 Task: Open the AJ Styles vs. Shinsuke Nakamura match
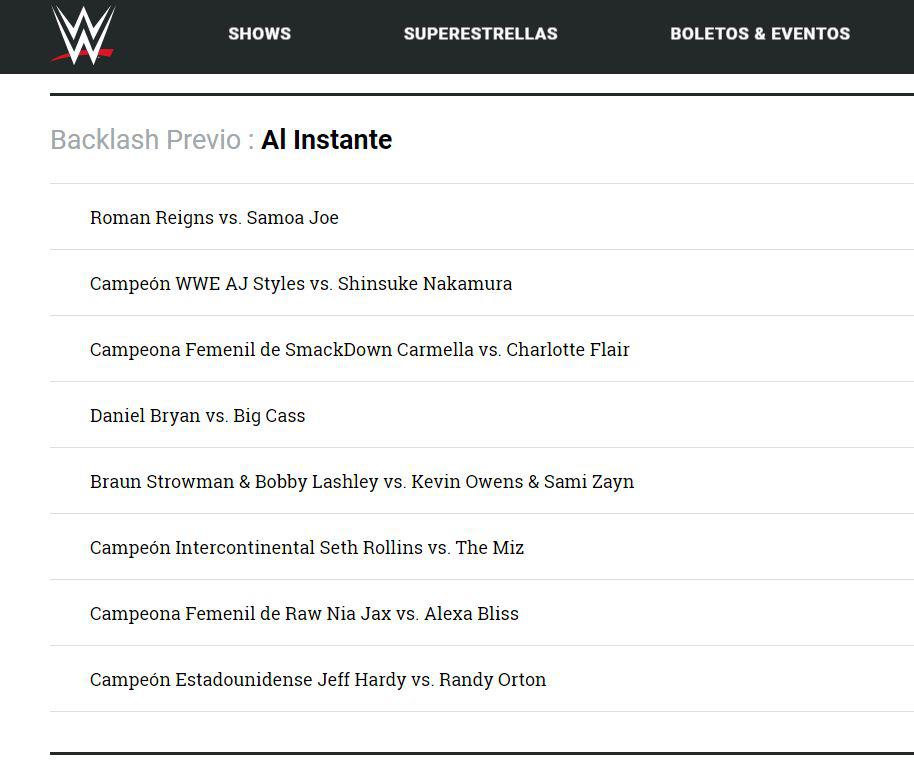pyautogui.click(x=300, y=283)
